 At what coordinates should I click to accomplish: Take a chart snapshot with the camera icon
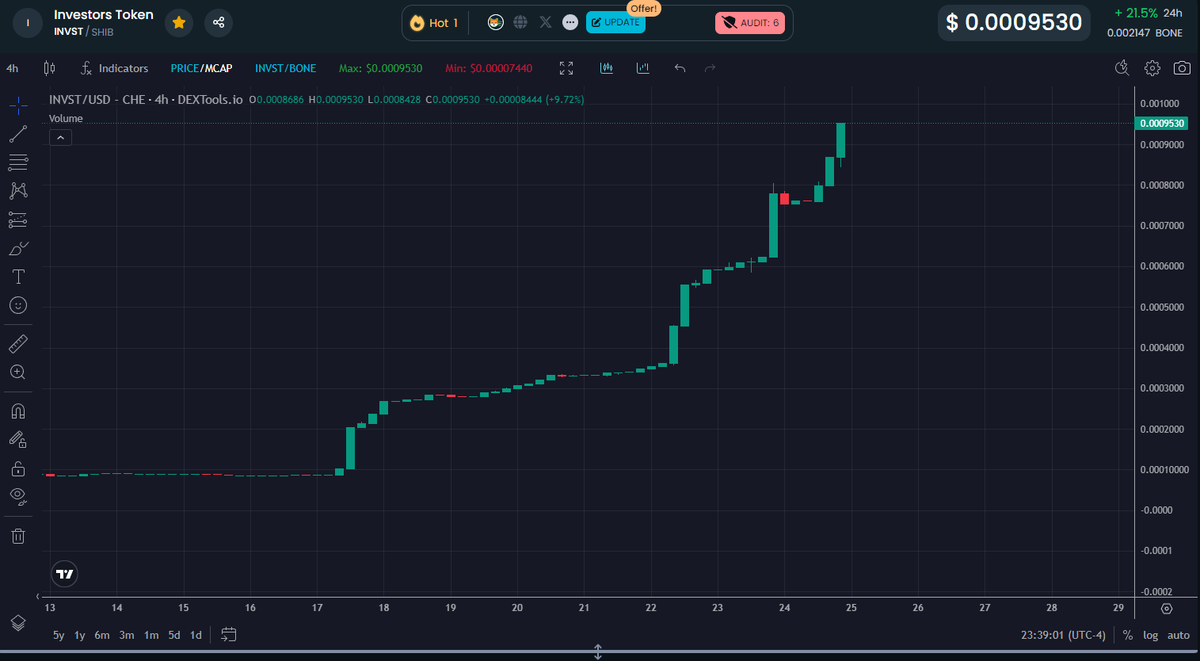click(1181, 68)
